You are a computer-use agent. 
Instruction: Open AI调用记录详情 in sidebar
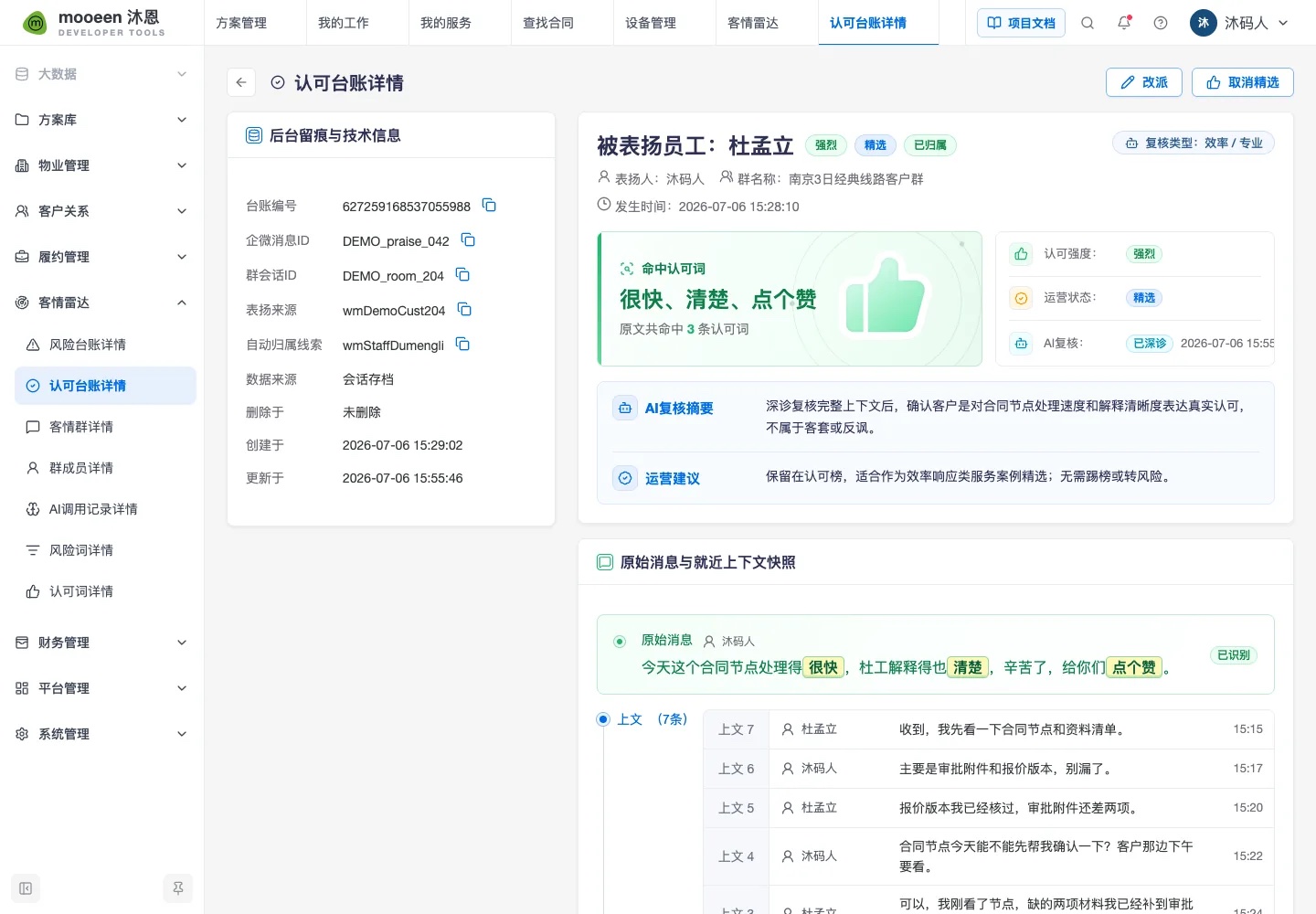tap(105, 509)
